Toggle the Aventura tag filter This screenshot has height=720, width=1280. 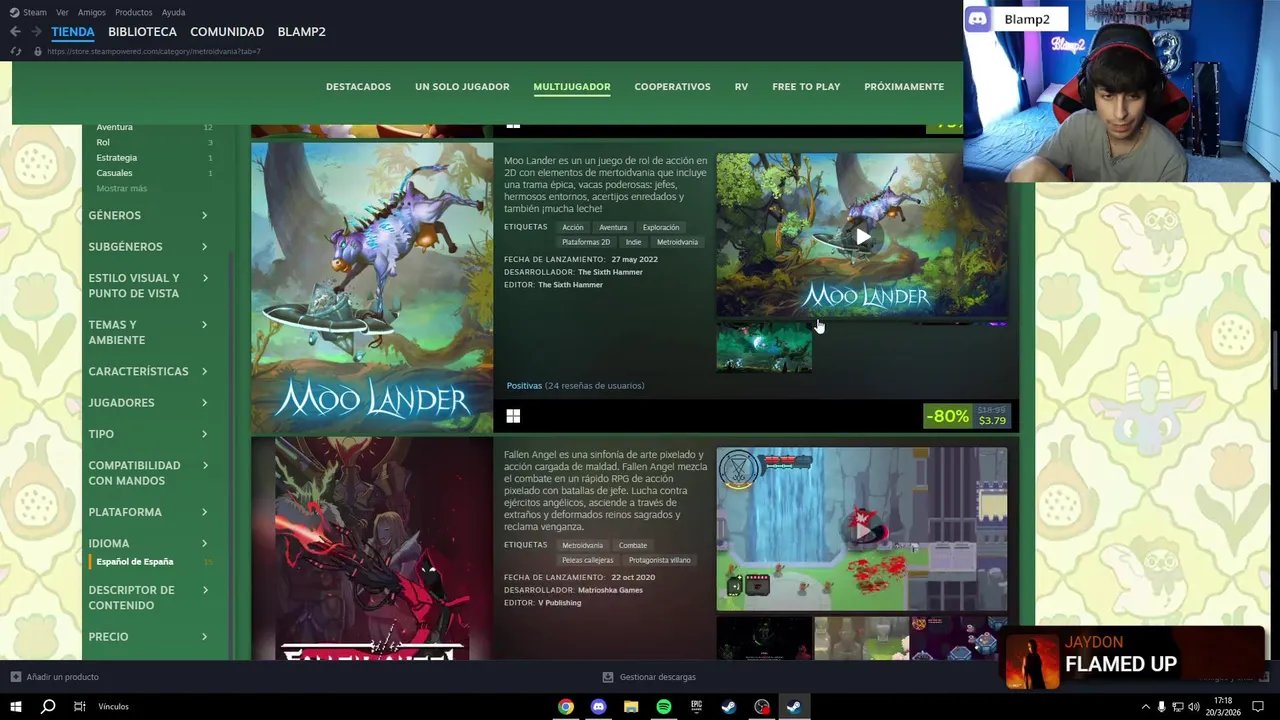(x=114, y=127)
